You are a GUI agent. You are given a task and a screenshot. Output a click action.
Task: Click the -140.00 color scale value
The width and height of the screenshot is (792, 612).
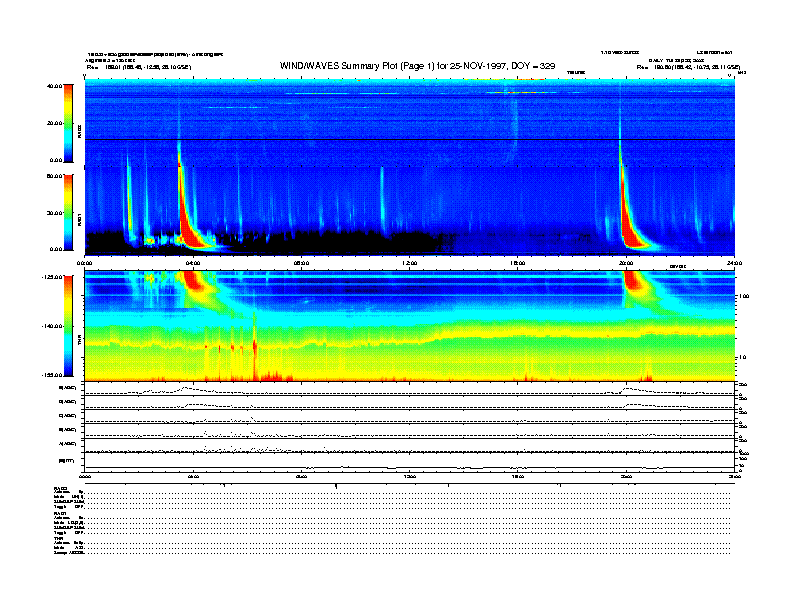click(x=52, y=326)
